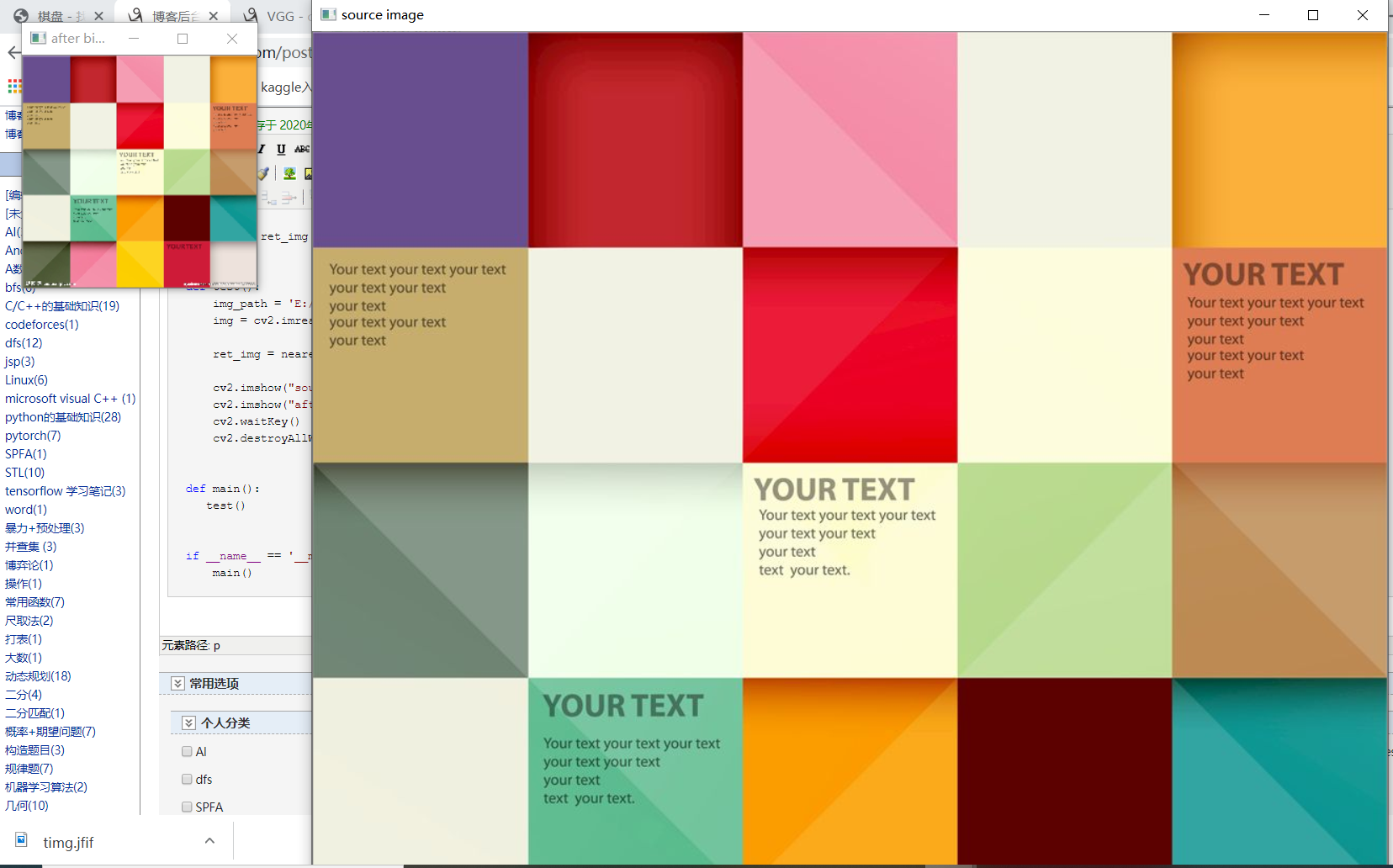Click the timg.jfif downloaded file name

[68, 842]
